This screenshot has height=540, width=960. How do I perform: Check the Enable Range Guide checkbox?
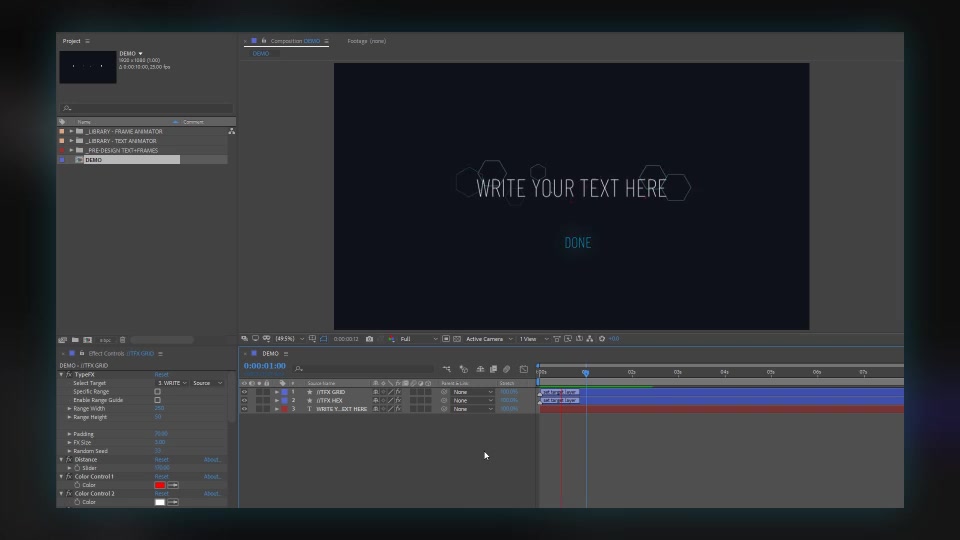pos(157,400)
